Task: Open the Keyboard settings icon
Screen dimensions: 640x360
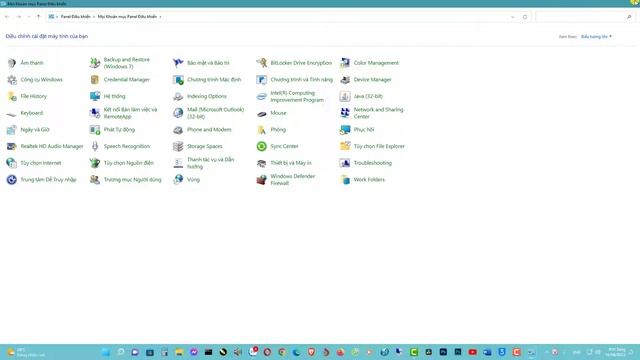Action: pos(11,113)
